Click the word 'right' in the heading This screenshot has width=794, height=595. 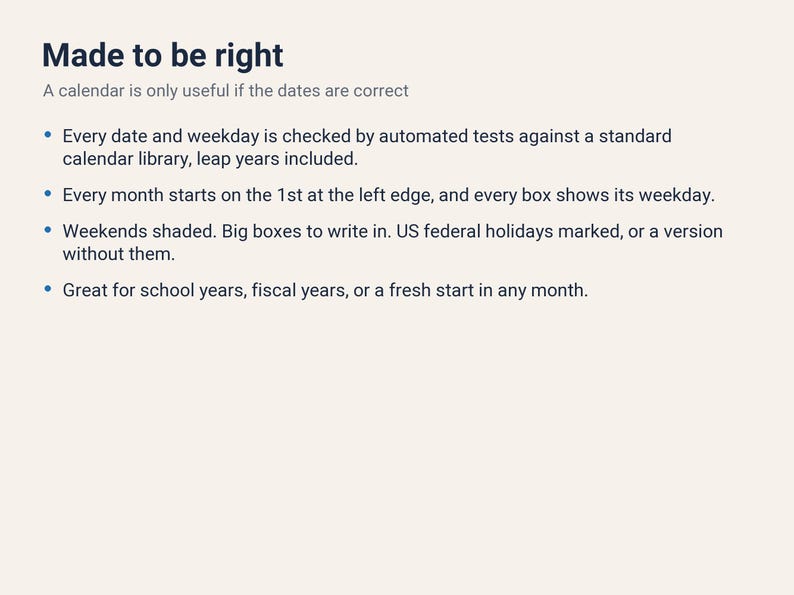(249, 56)
